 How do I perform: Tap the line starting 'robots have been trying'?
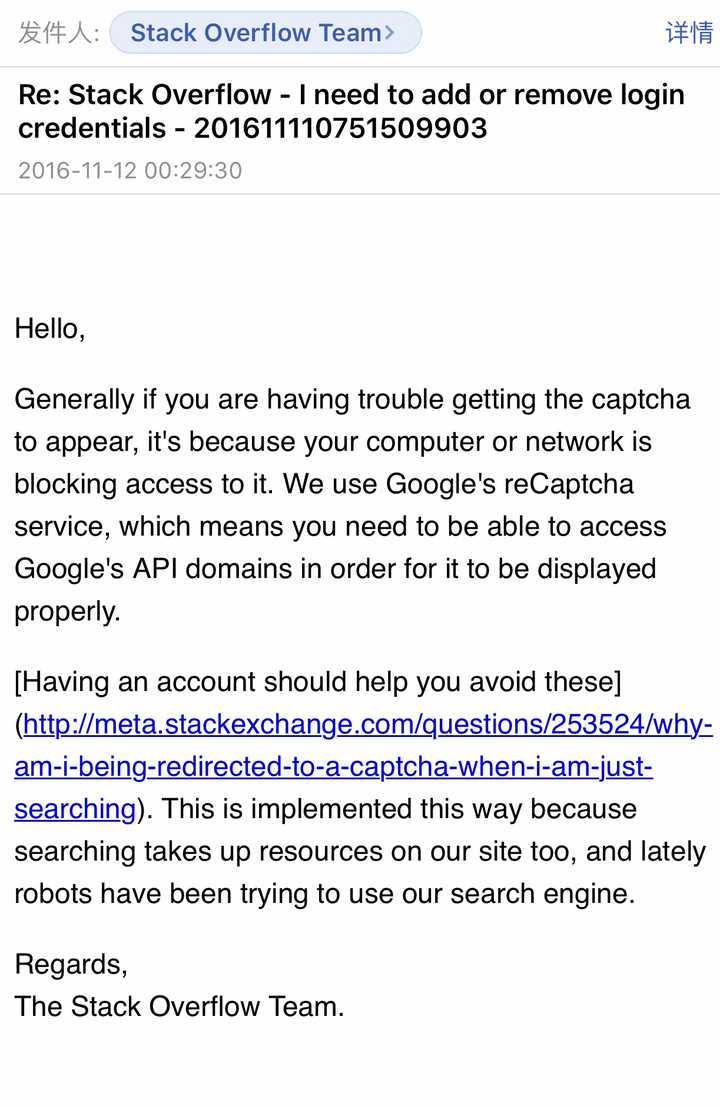coord(324,893)
